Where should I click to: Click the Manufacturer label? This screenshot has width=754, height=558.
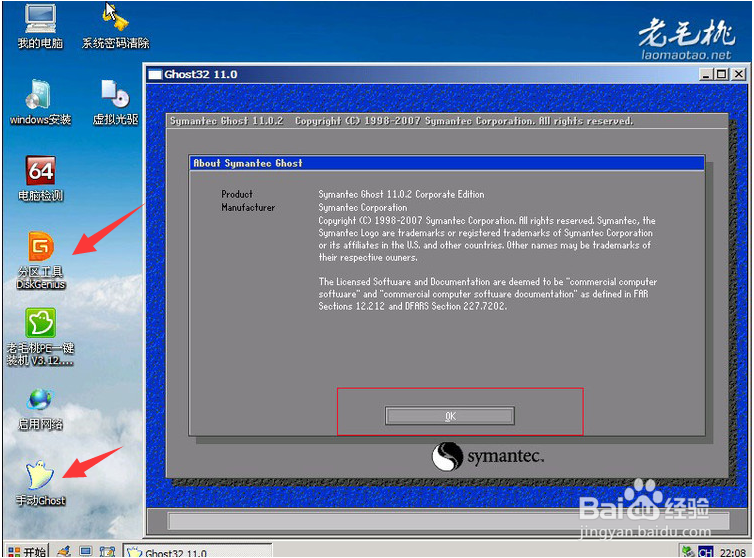(248, 207)
